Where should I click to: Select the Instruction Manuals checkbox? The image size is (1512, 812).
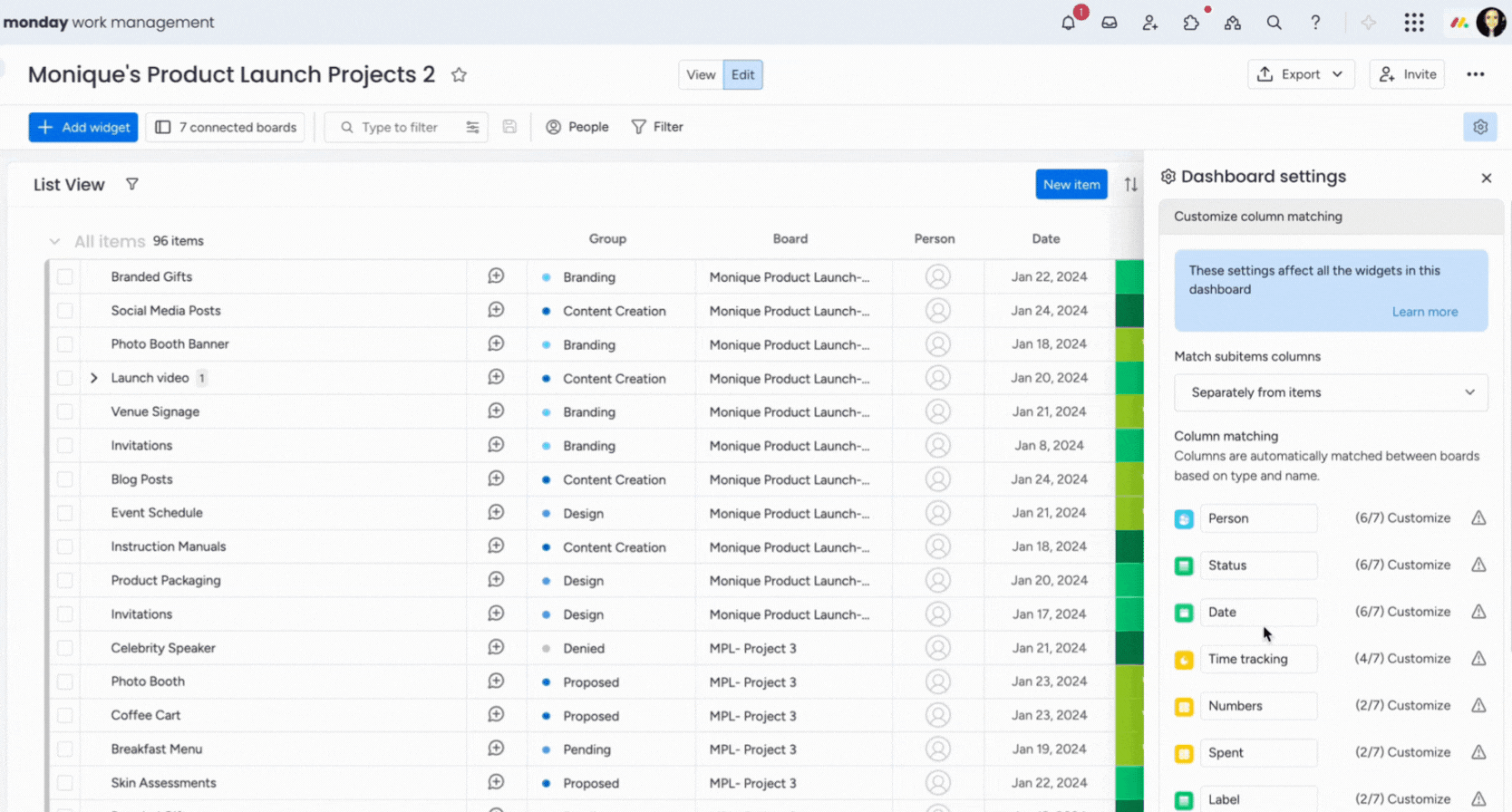(65, 546)
